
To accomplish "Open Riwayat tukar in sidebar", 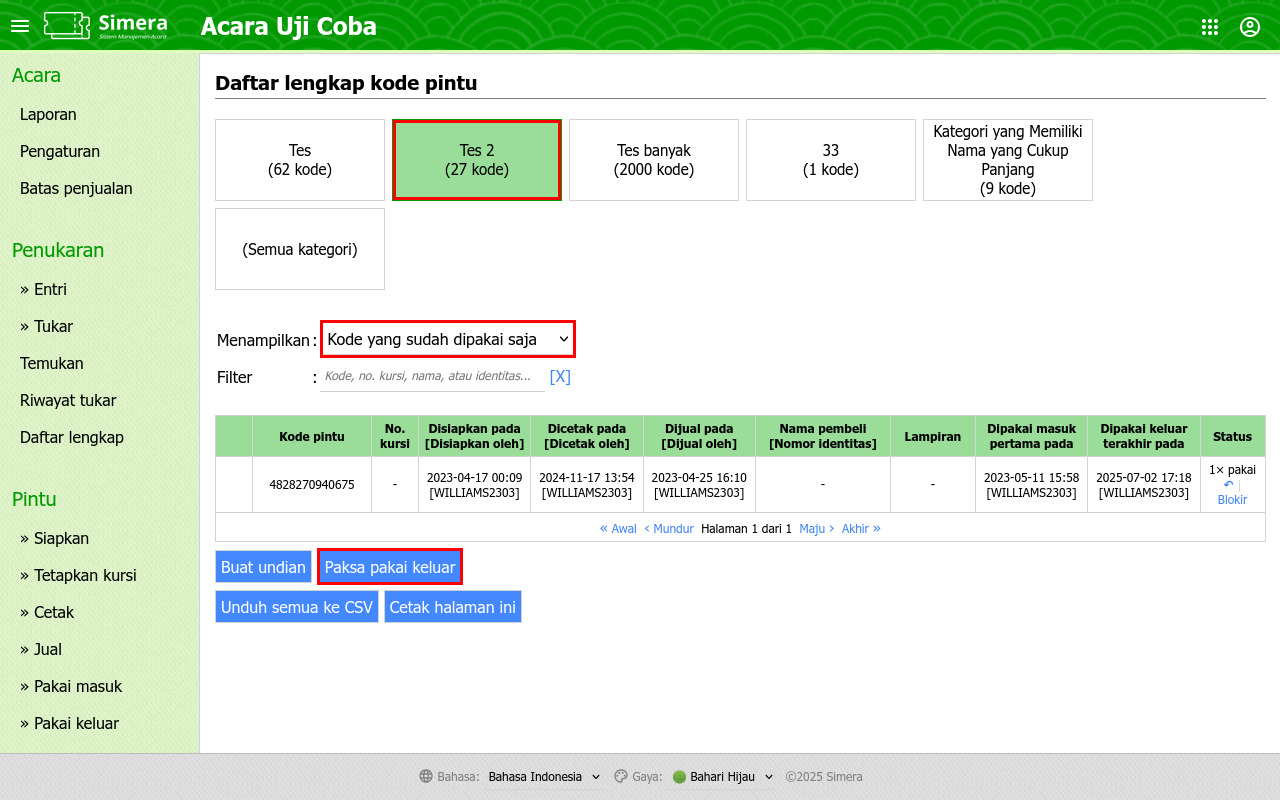I will point(68,400).
